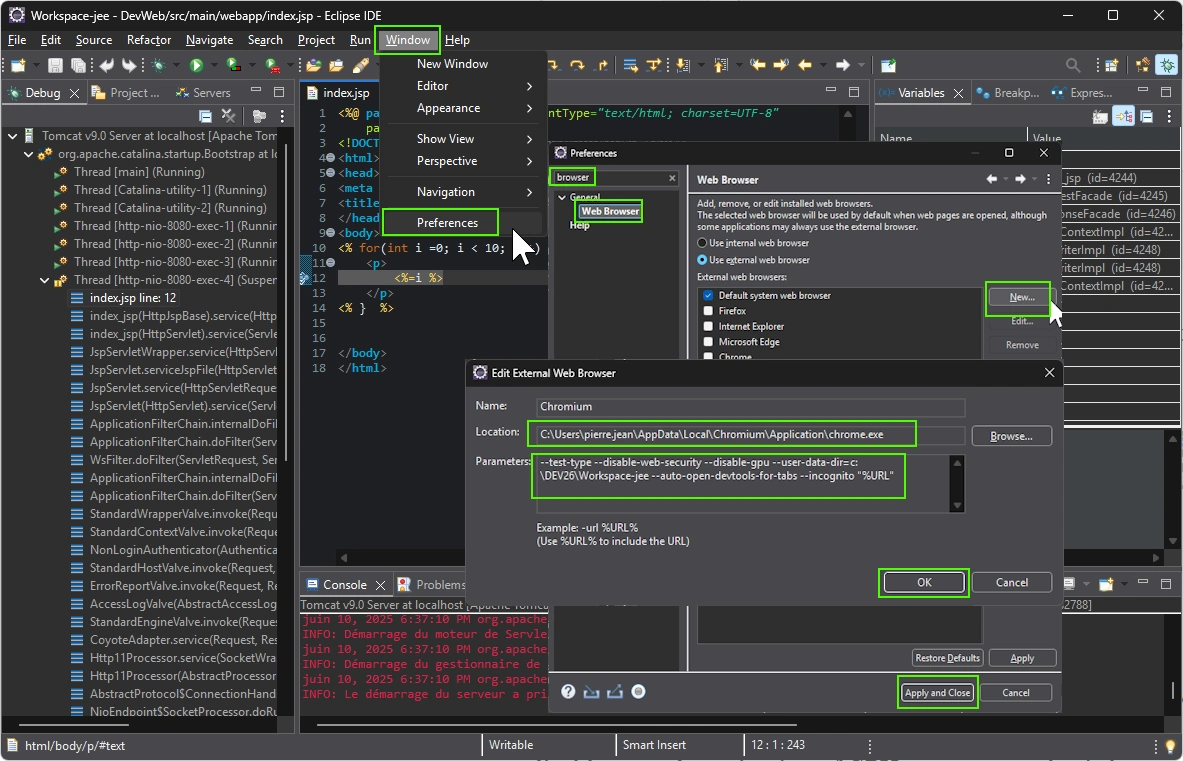Screen dimensions: 1183x761
Task: Click the back arrow in Web Browser page
Action: (991, 179)
